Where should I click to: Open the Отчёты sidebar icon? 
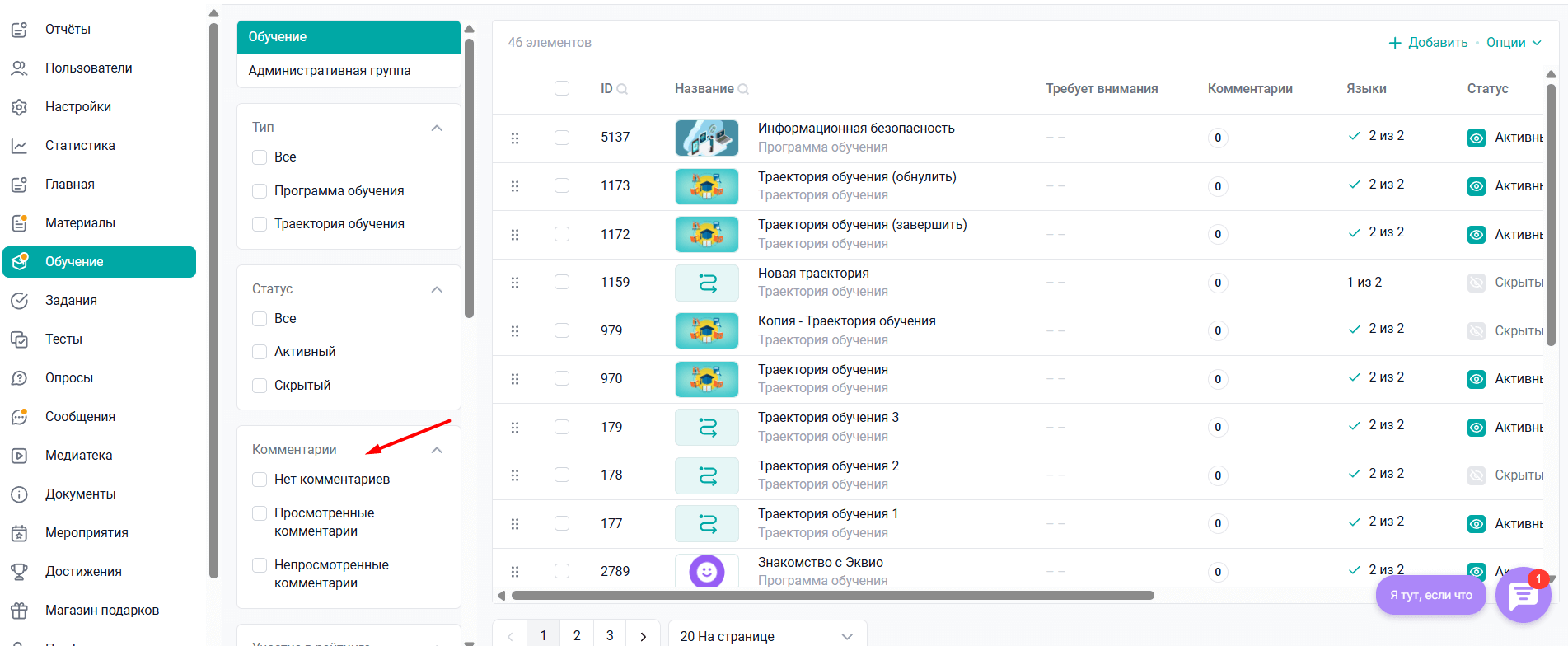point(19,30)
